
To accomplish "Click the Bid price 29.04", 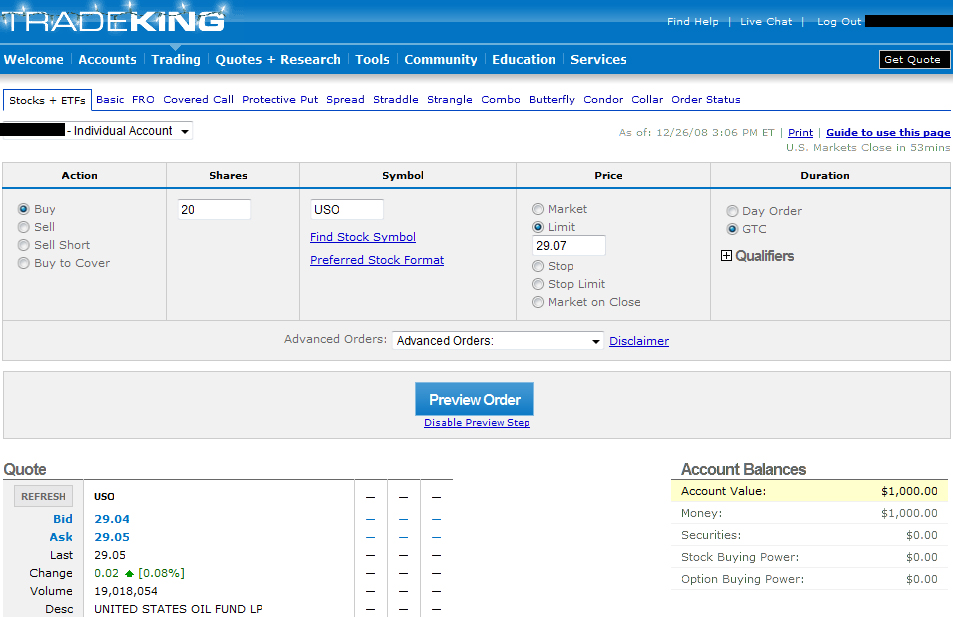I will pos(112,519).
